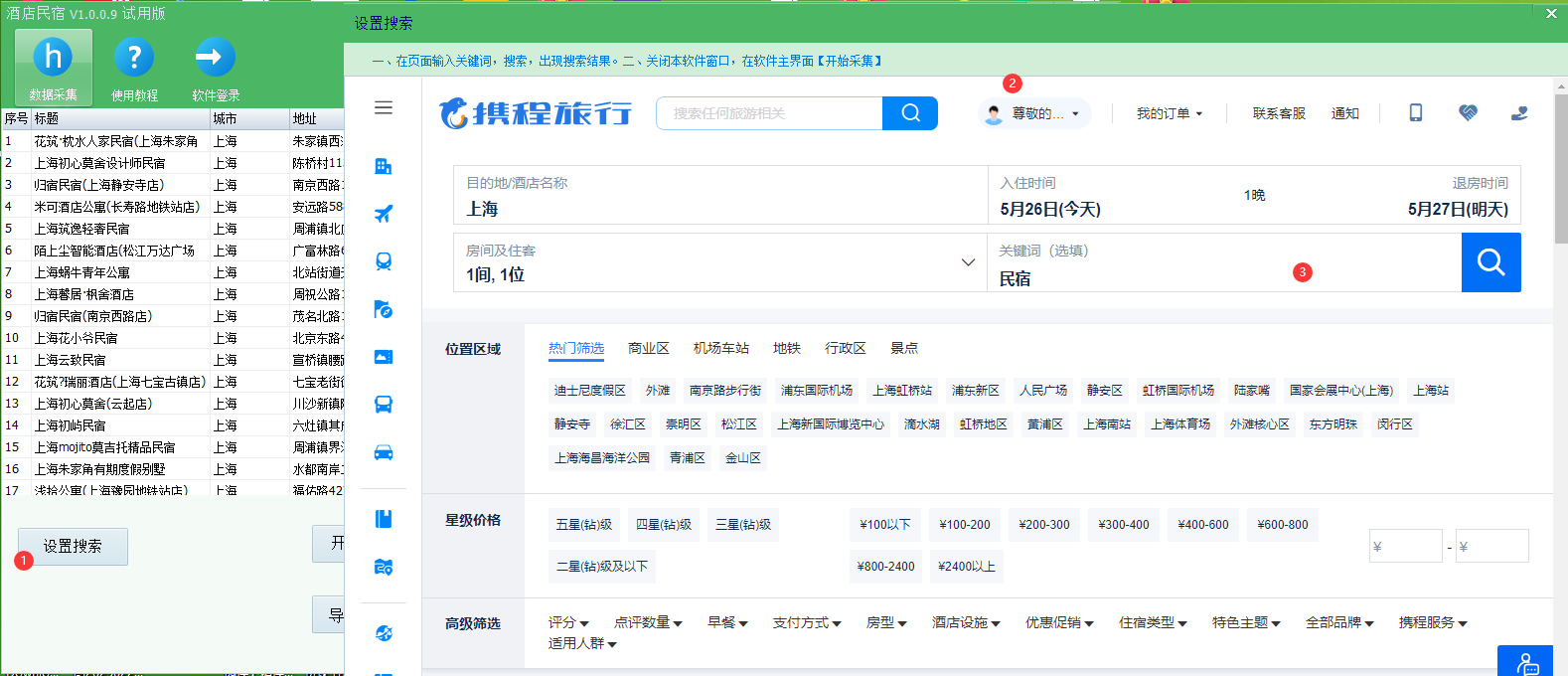The height and width of the screenshot is (676, 1568).
Task: Expand the 酒店设施 filter dropdown
Action: 966,622
